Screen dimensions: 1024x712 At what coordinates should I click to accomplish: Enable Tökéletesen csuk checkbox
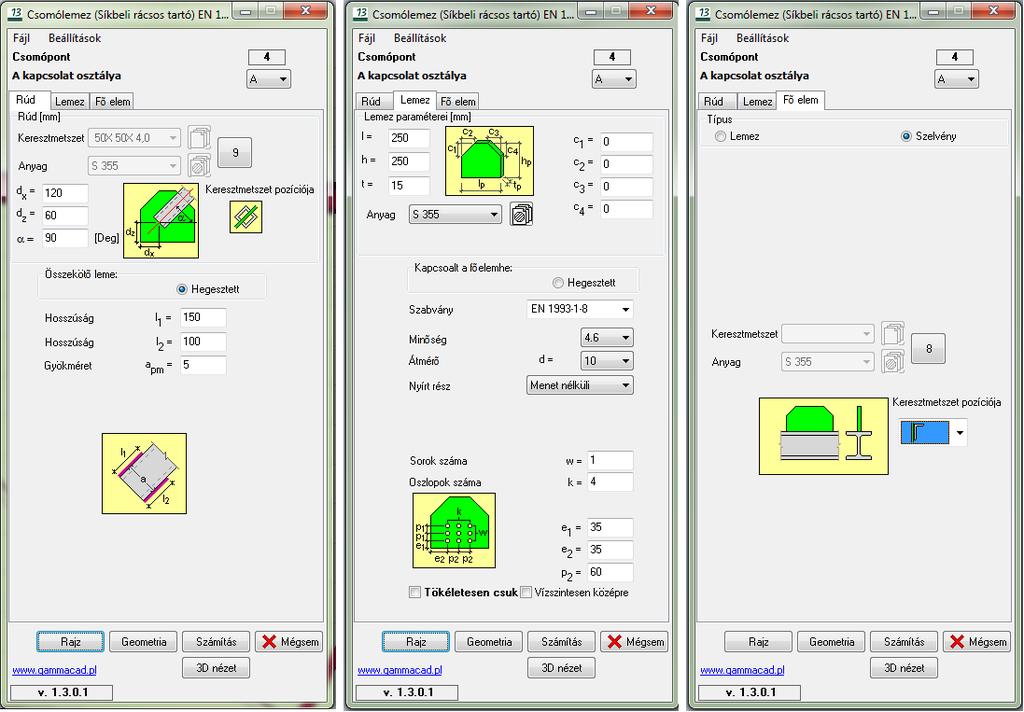(415, 592)
